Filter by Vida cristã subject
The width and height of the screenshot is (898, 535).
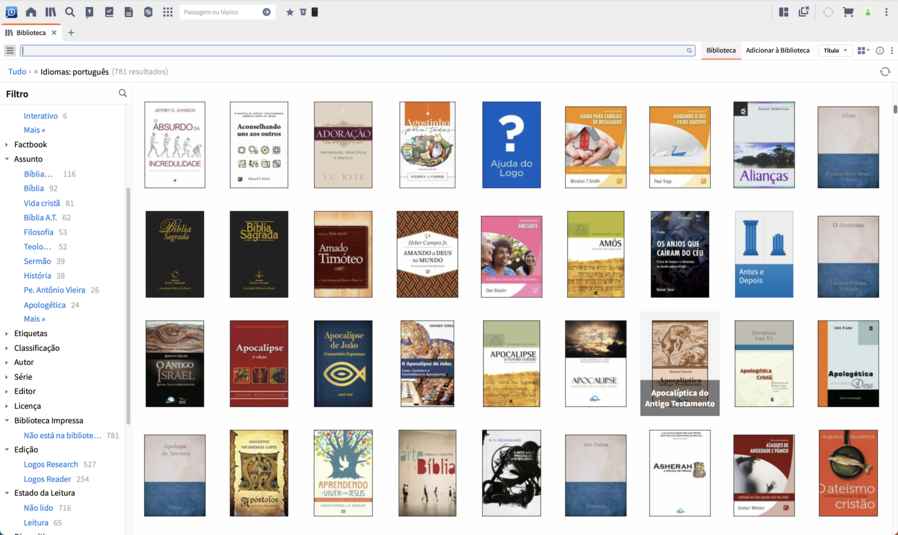click(42, 203)
